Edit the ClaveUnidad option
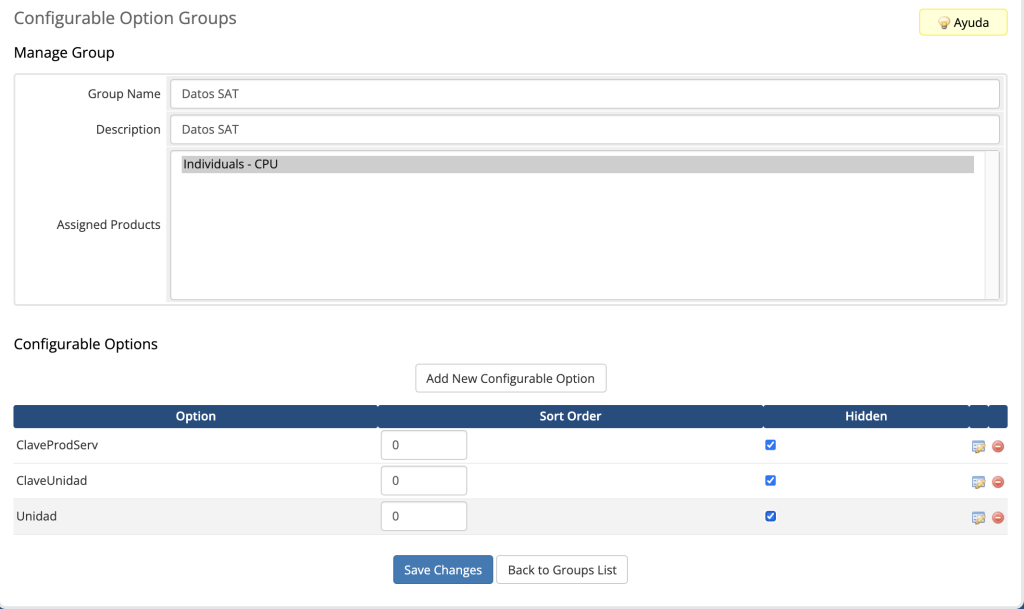 (x=978, y=482)
